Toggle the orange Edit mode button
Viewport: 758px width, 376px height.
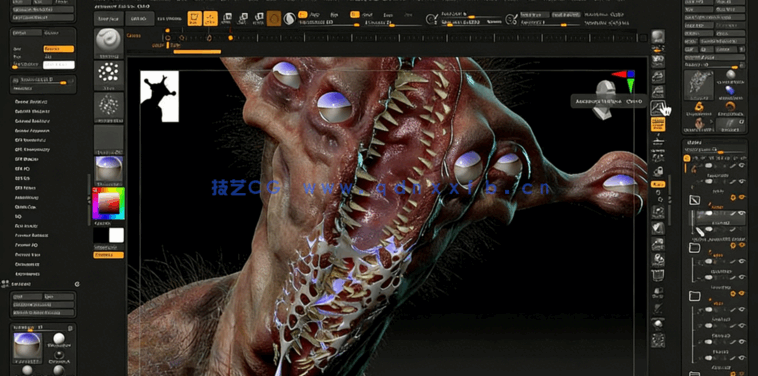coord(194,18)
